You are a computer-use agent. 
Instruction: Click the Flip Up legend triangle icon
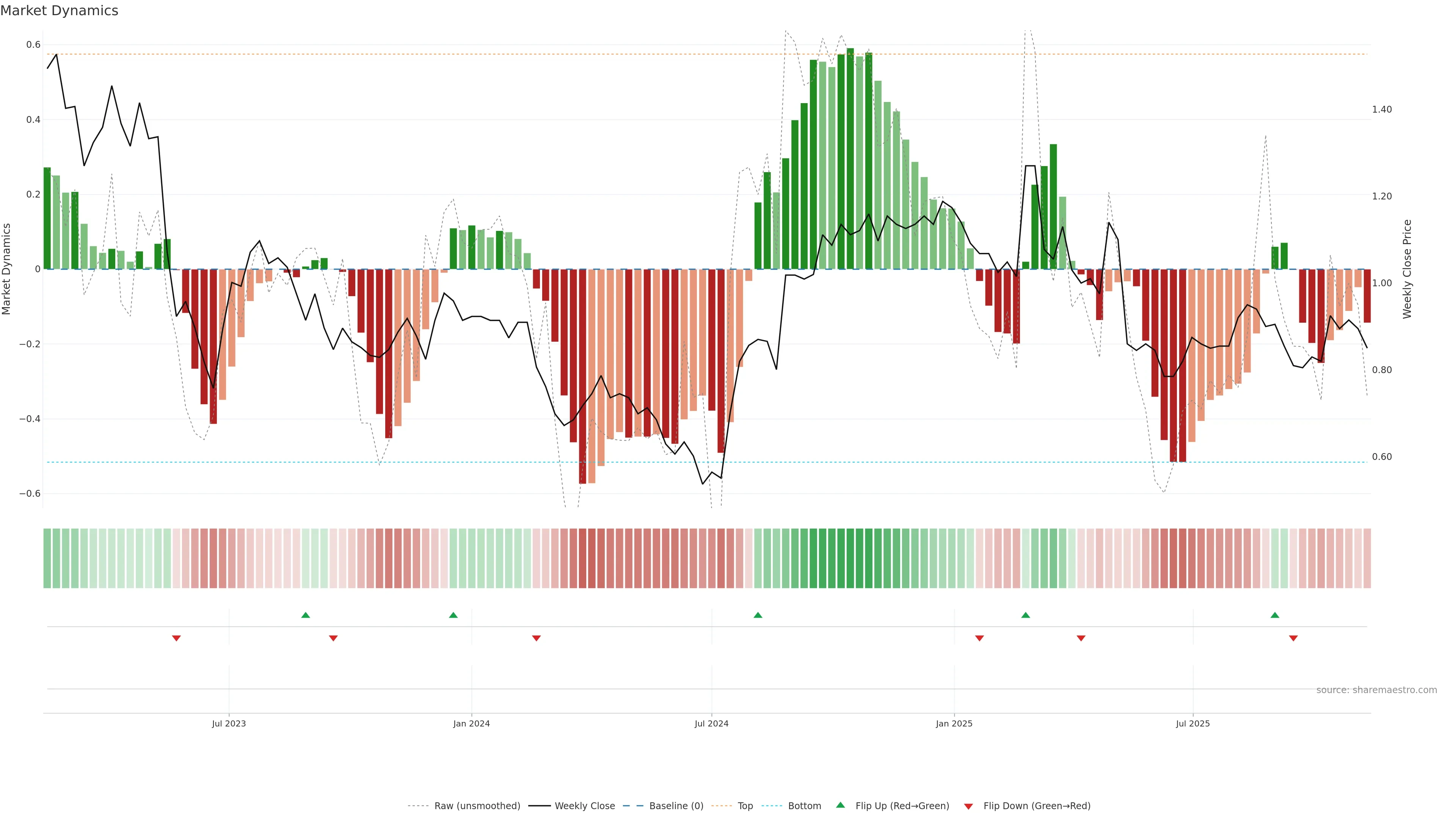tap(841, 805)
